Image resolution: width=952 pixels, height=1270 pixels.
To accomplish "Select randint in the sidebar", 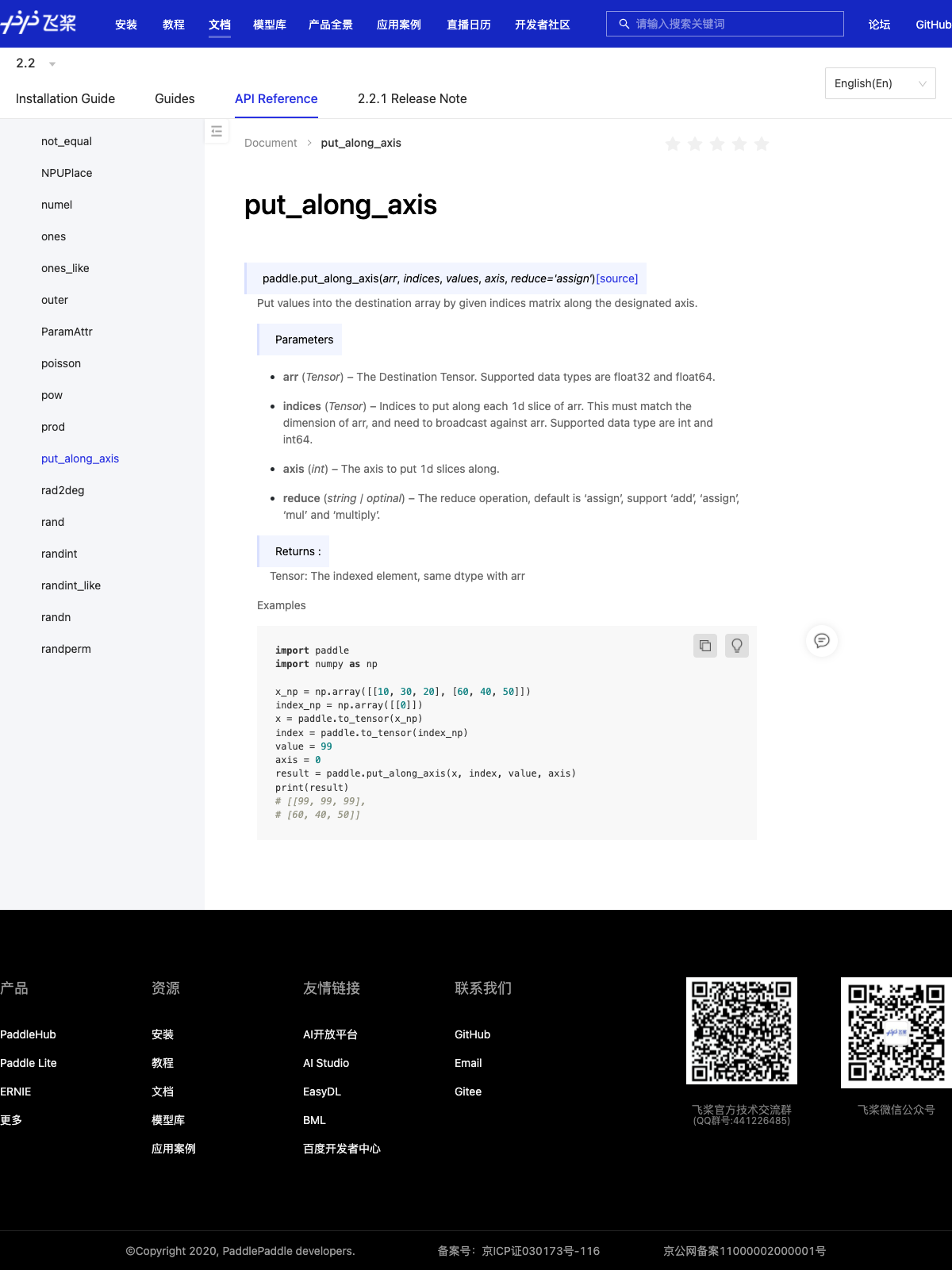I will coord(59,554).
